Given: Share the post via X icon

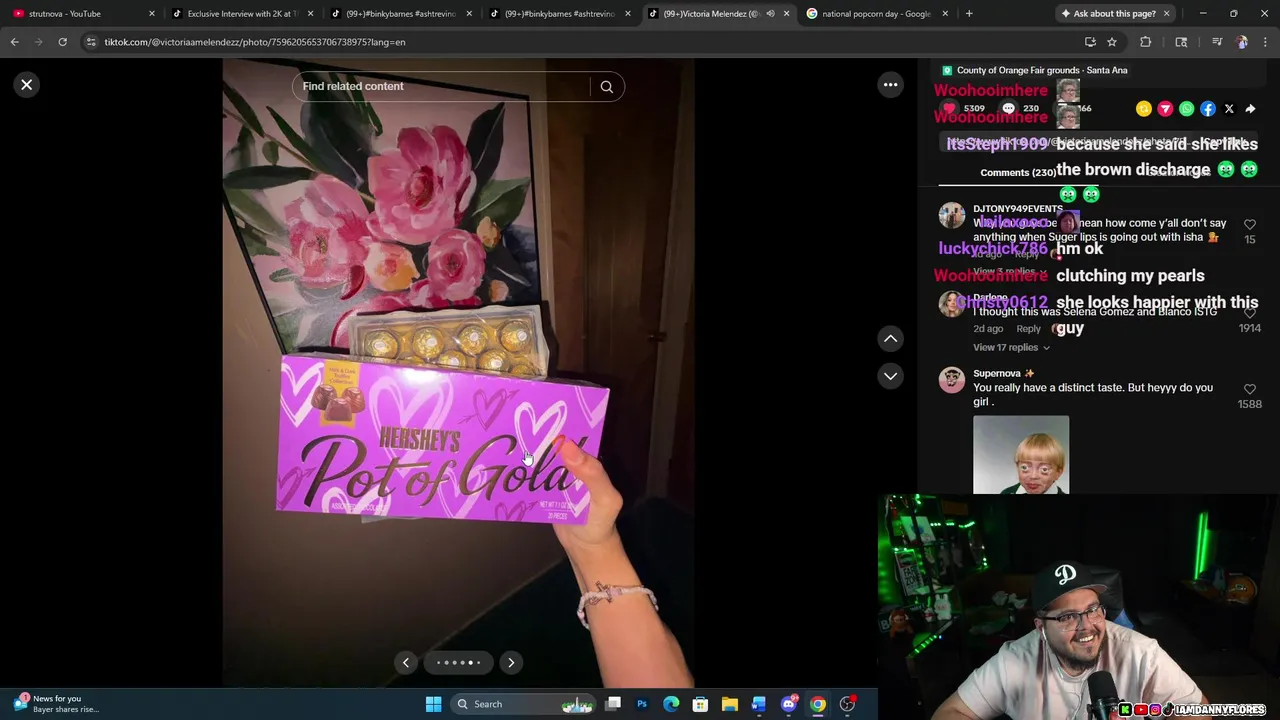Looking at the screenshot, I should coord(1229,109).
